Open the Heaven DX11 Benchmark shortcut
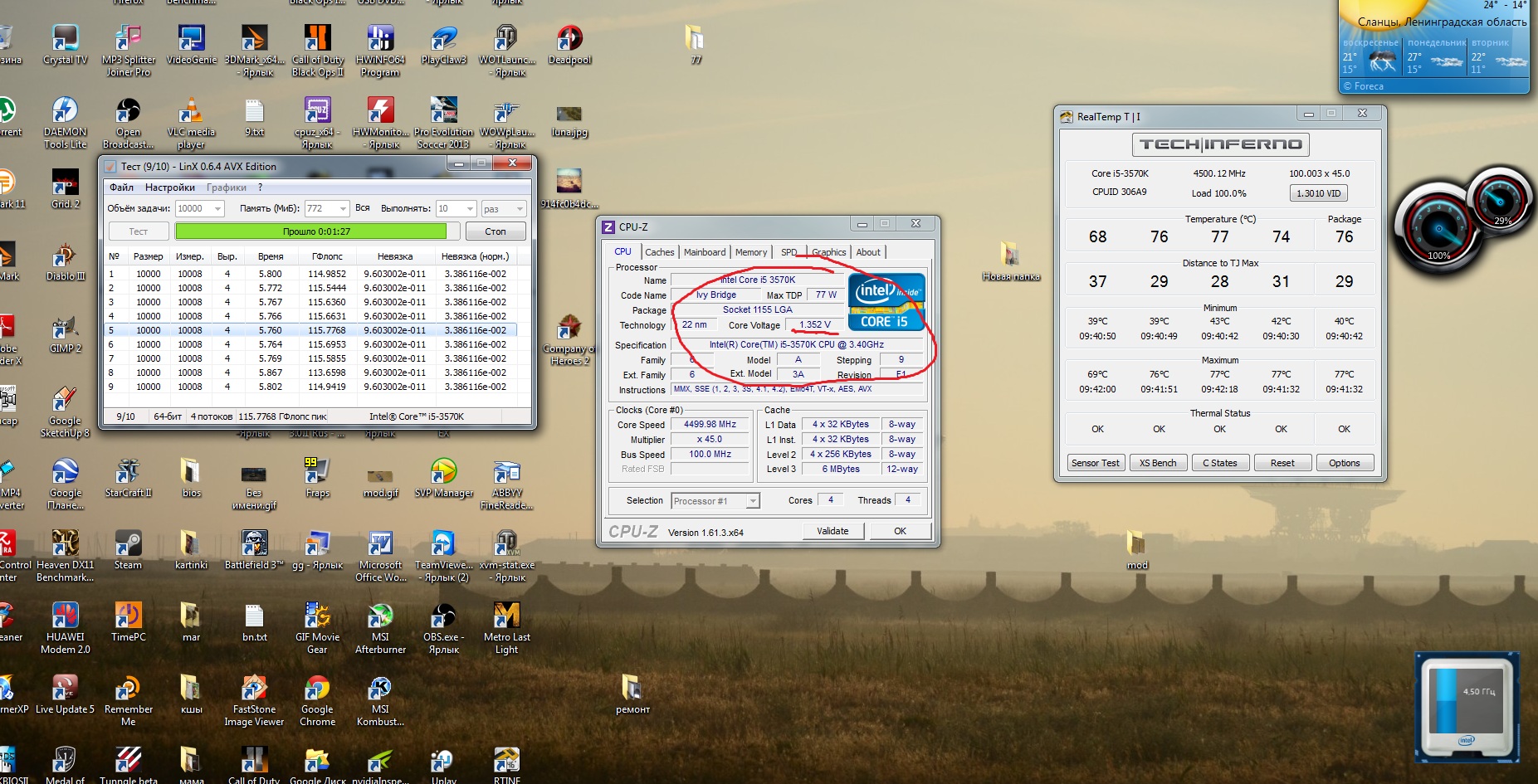The image size is (1538, 784). (x=65, y=545)
